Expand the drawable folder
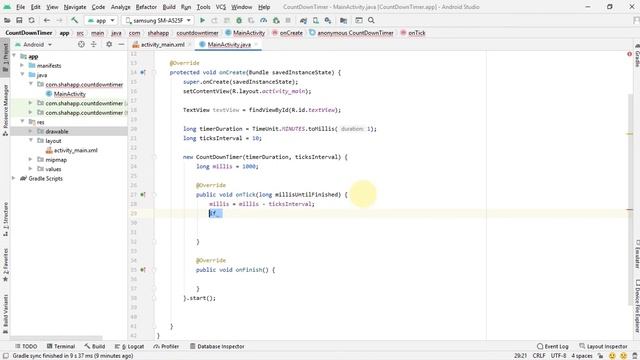This screenshot has width=640, height=360. click(31, 131)
